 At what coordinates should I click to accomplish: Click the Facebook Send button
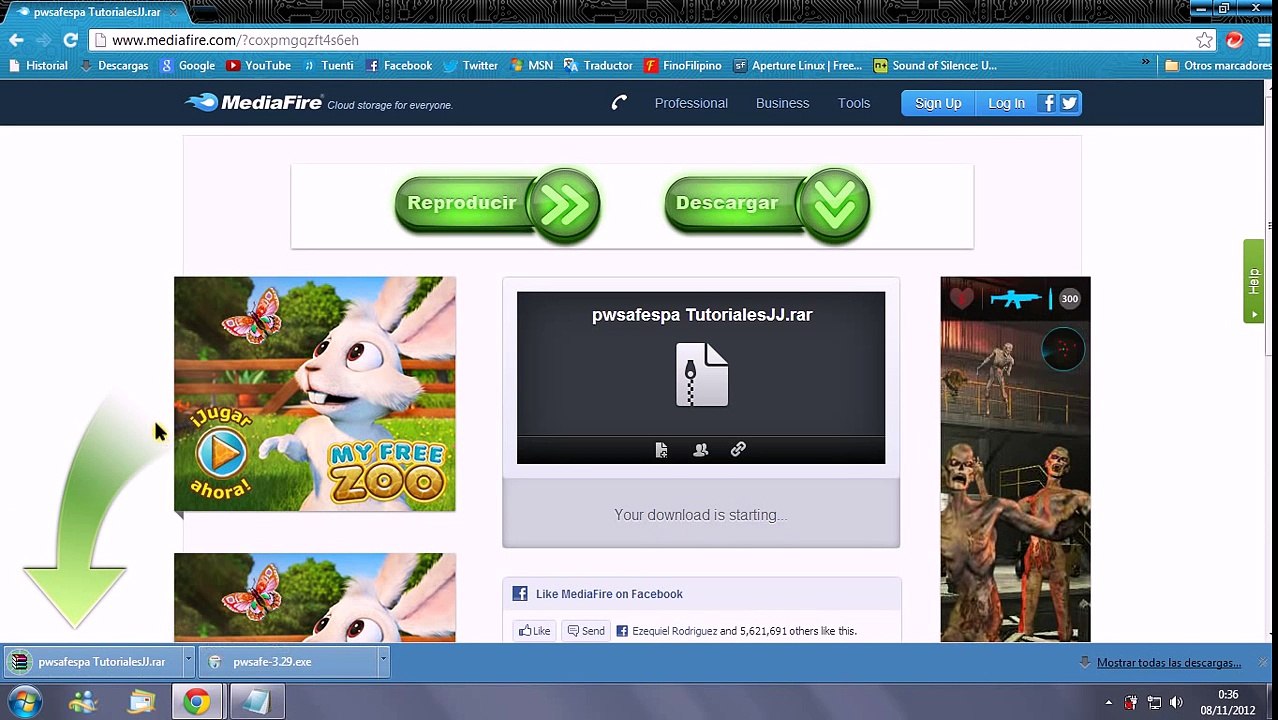tap(586, 631)
